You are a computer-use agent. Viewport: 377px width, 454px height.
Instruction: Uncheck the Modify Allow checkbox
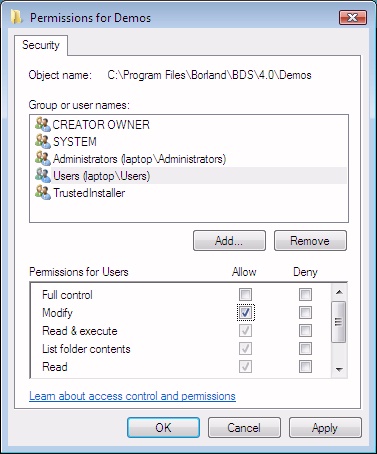pos(245,313)
